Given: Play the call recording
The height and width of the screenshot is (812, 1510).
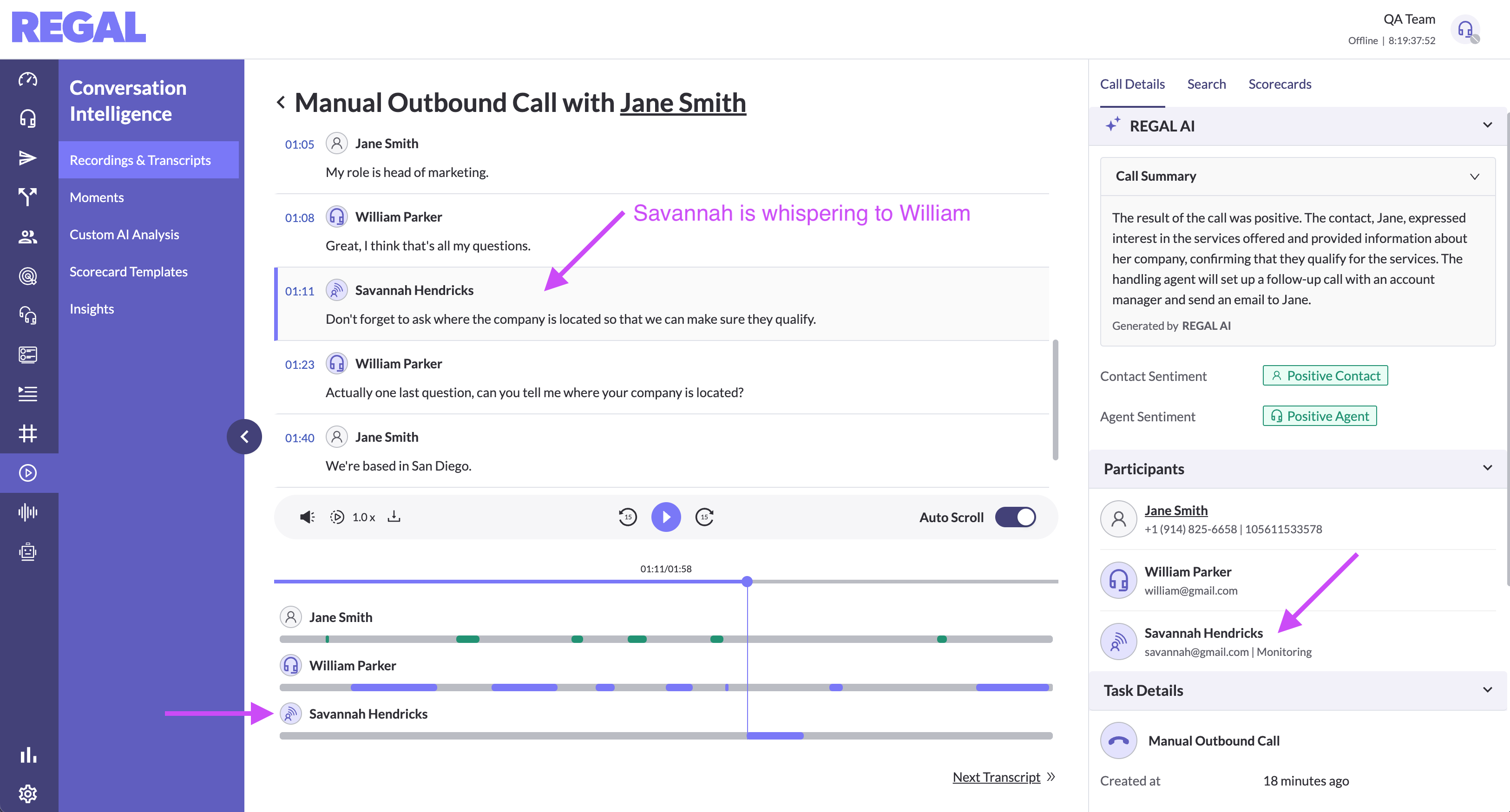Looking at the screenshot, I should [666, 517].
